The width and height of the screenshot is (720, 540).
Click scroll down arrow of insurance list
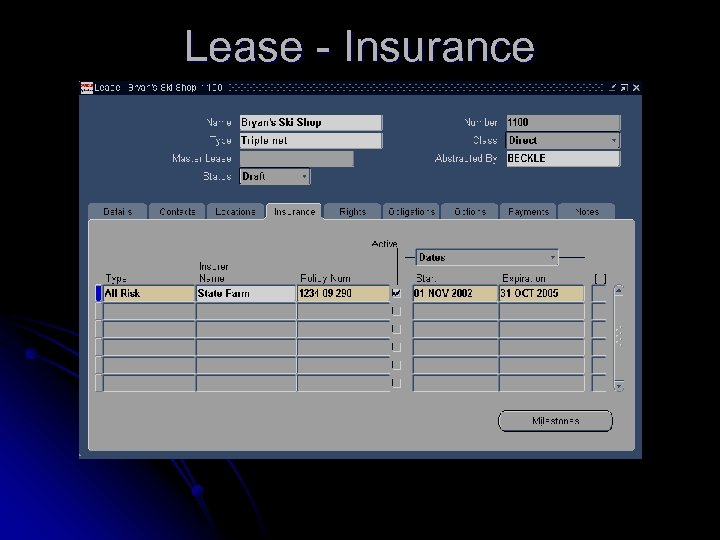point(619,386)
